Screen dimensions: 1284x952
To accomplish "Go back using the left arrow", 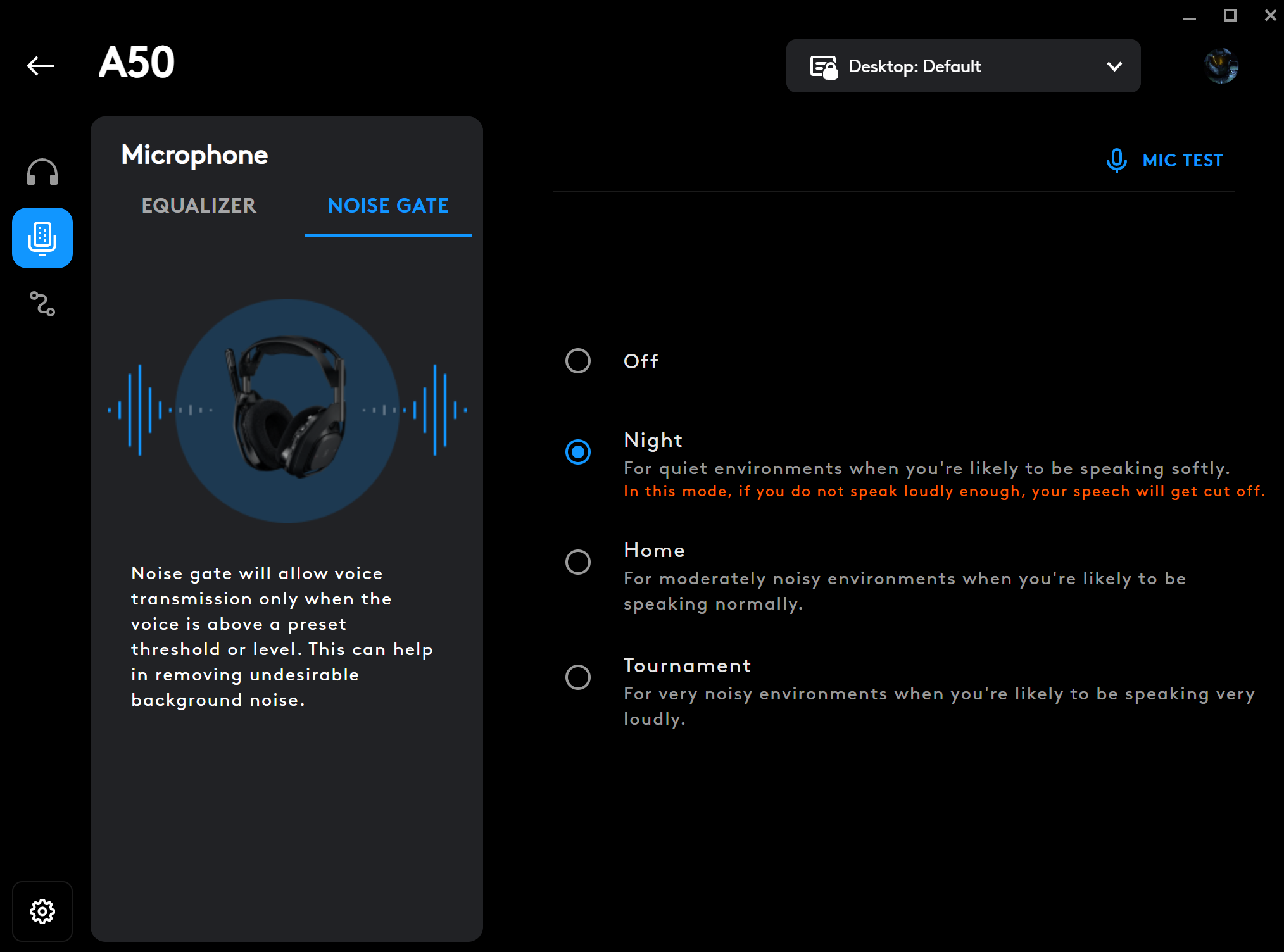I will click(x=41, y=65).
